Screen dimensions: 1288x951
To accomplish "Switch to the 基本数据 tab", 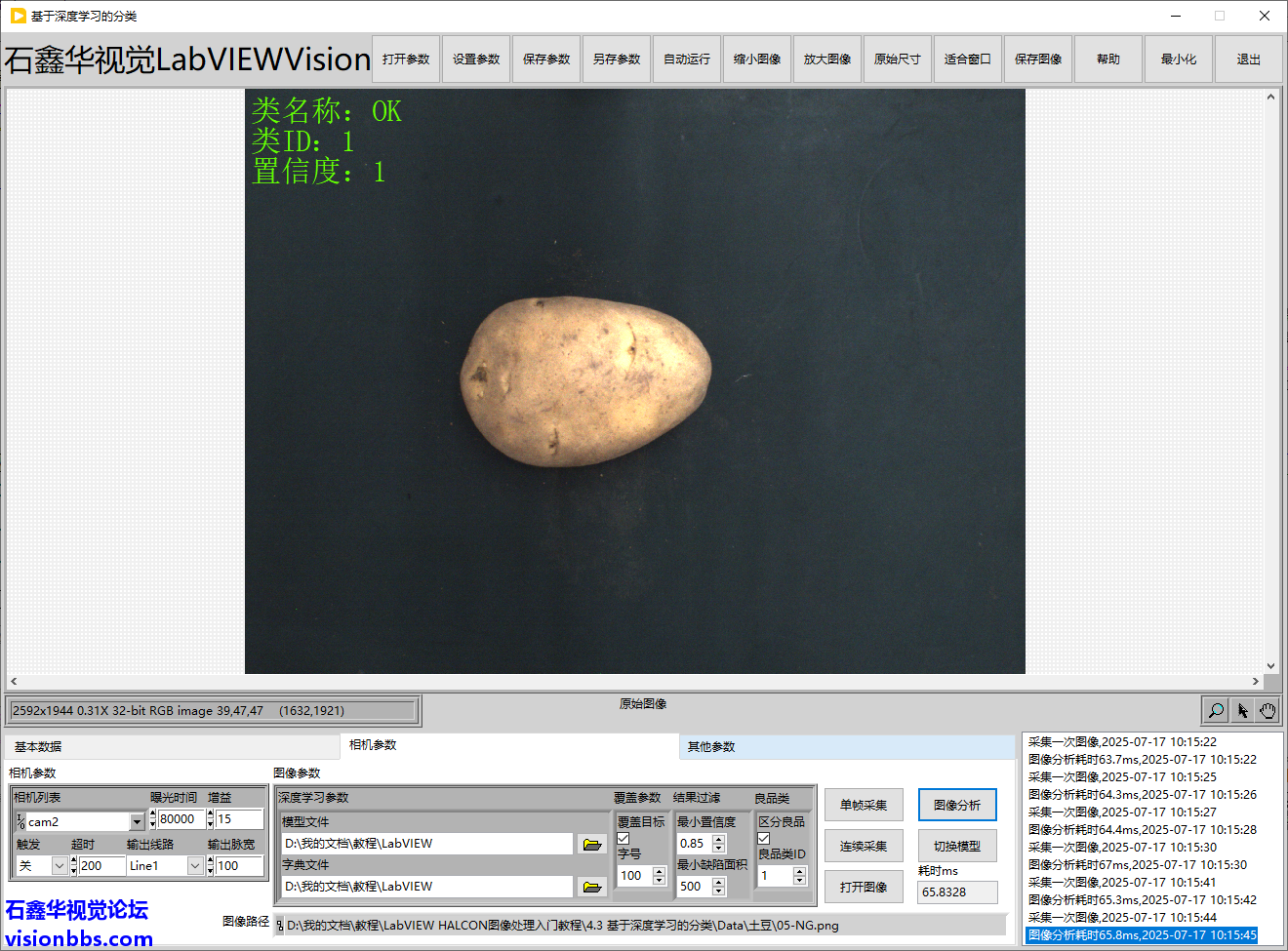I will coord(38,746).
